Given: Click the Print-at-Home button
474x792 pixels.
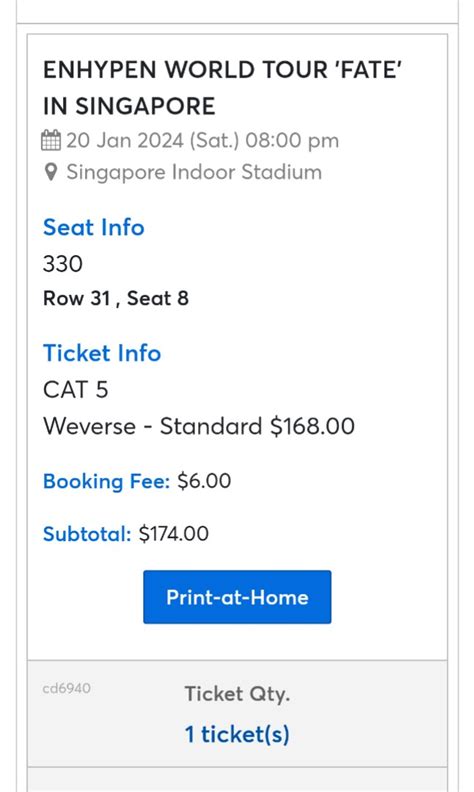Looking at the screenshot, I should point(237,597).
